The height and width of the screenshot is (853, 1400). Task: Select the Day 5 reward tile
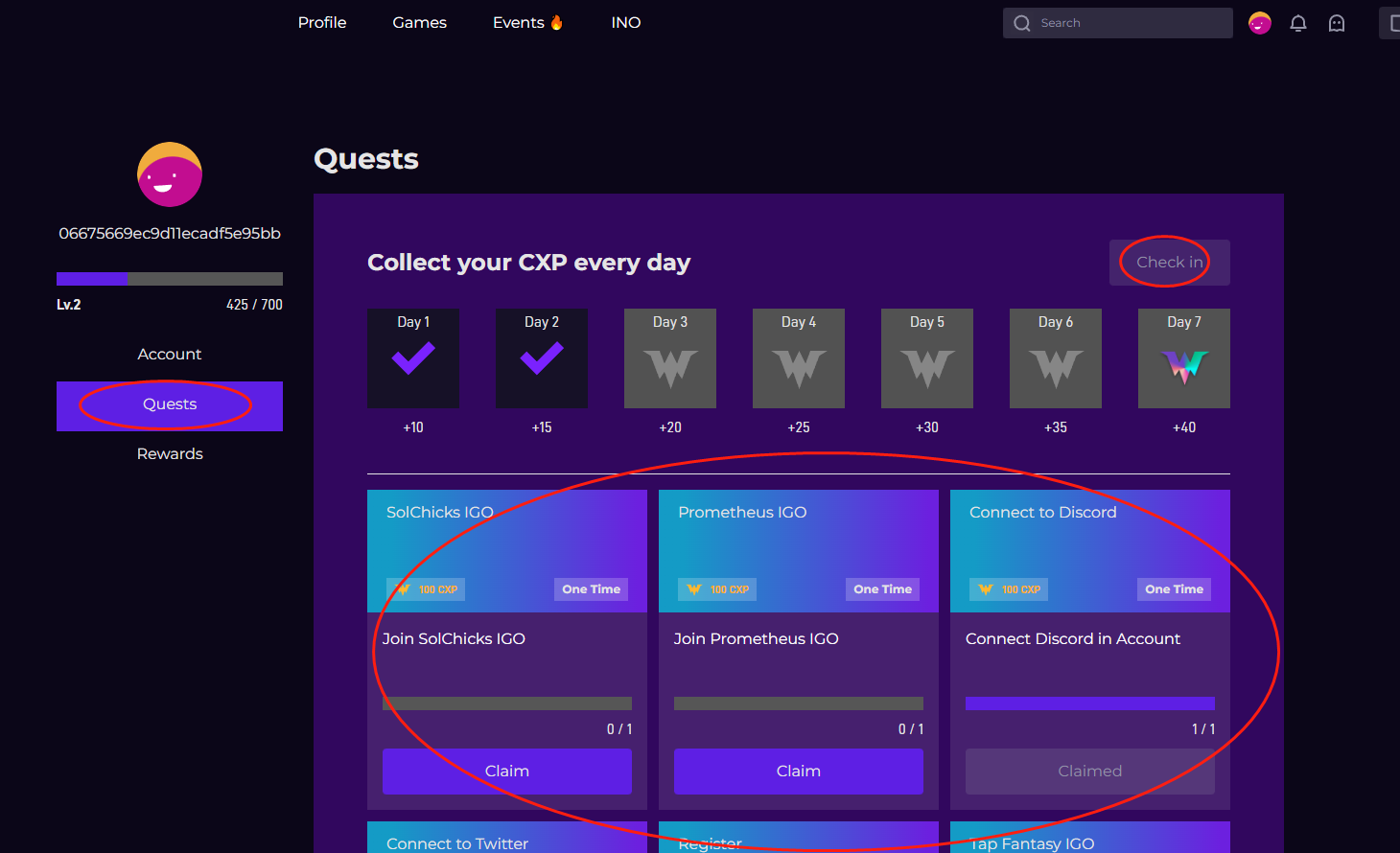927,358
